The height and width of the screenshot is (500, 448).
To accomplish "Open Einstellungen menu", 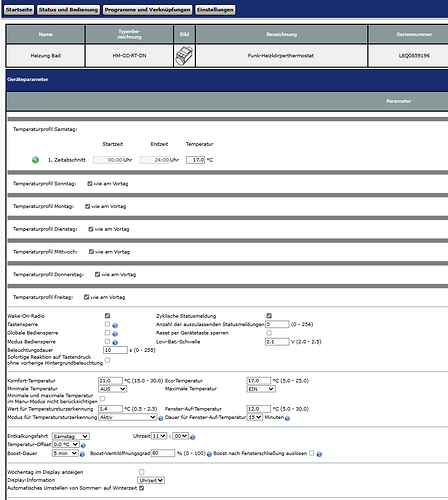I will 215,10.
